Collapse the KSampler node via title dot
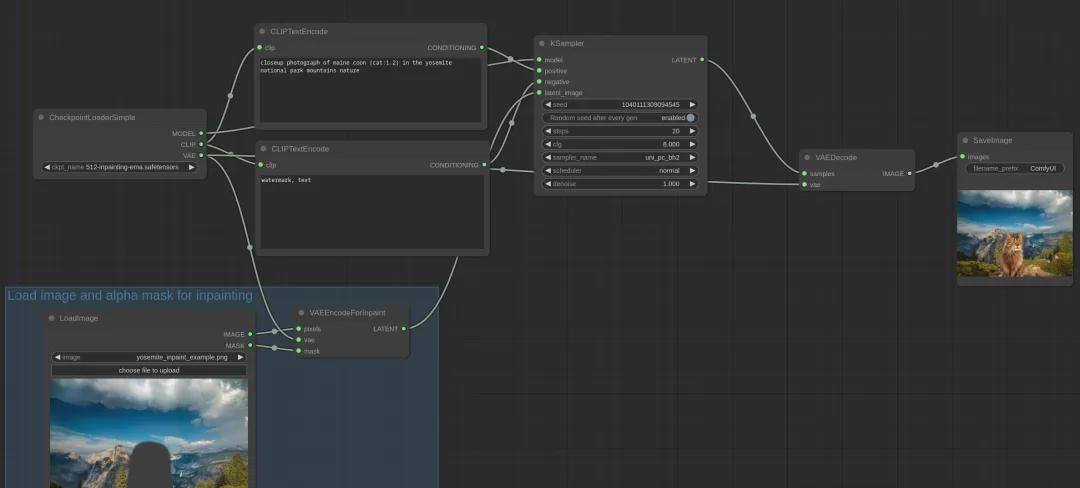The image size is (1080, 488). [542, 44]
